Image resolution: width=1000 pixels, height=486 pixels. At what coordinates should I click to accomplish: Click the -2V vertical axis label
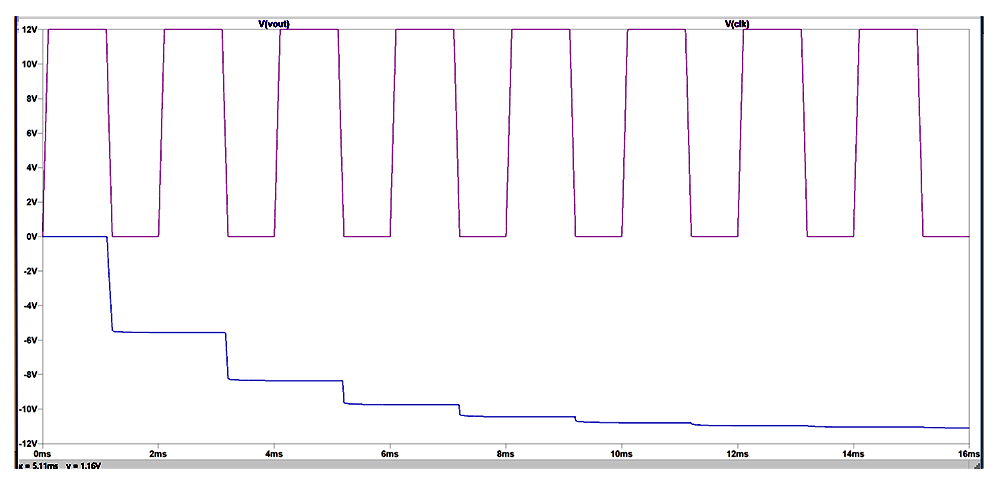[x=31, y=271]
